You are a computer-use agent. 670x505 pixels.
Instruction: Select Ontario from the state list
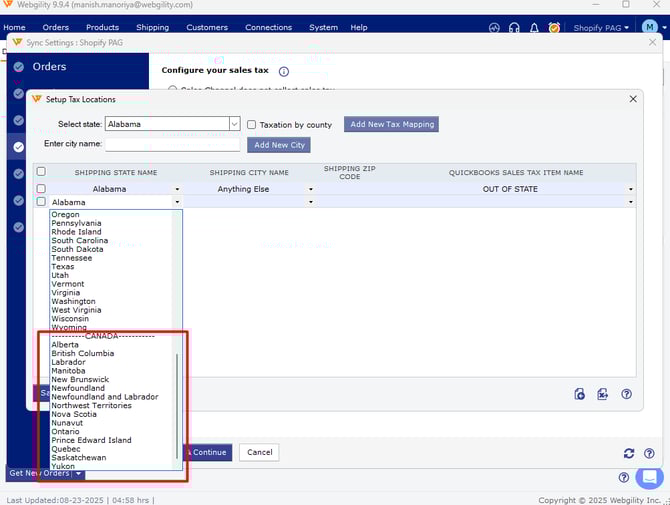point(66,432)
